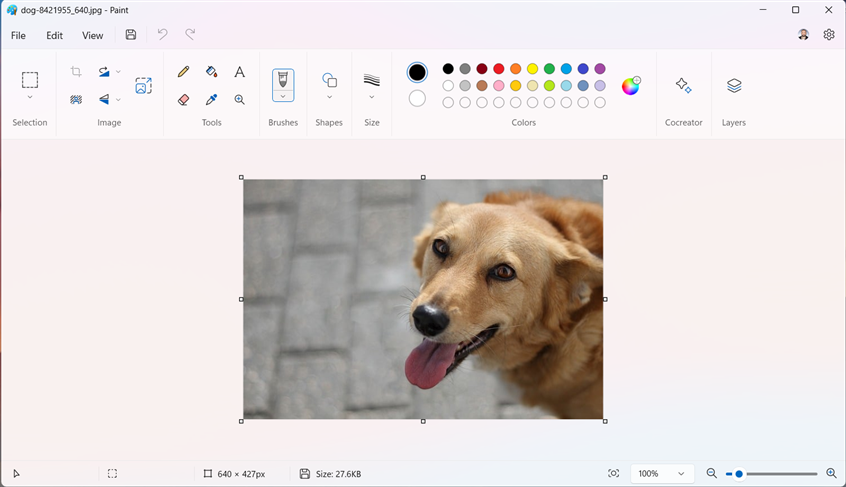Choose the red color swatch
Viewport: 846px width, 487px height.
point(499,69)
